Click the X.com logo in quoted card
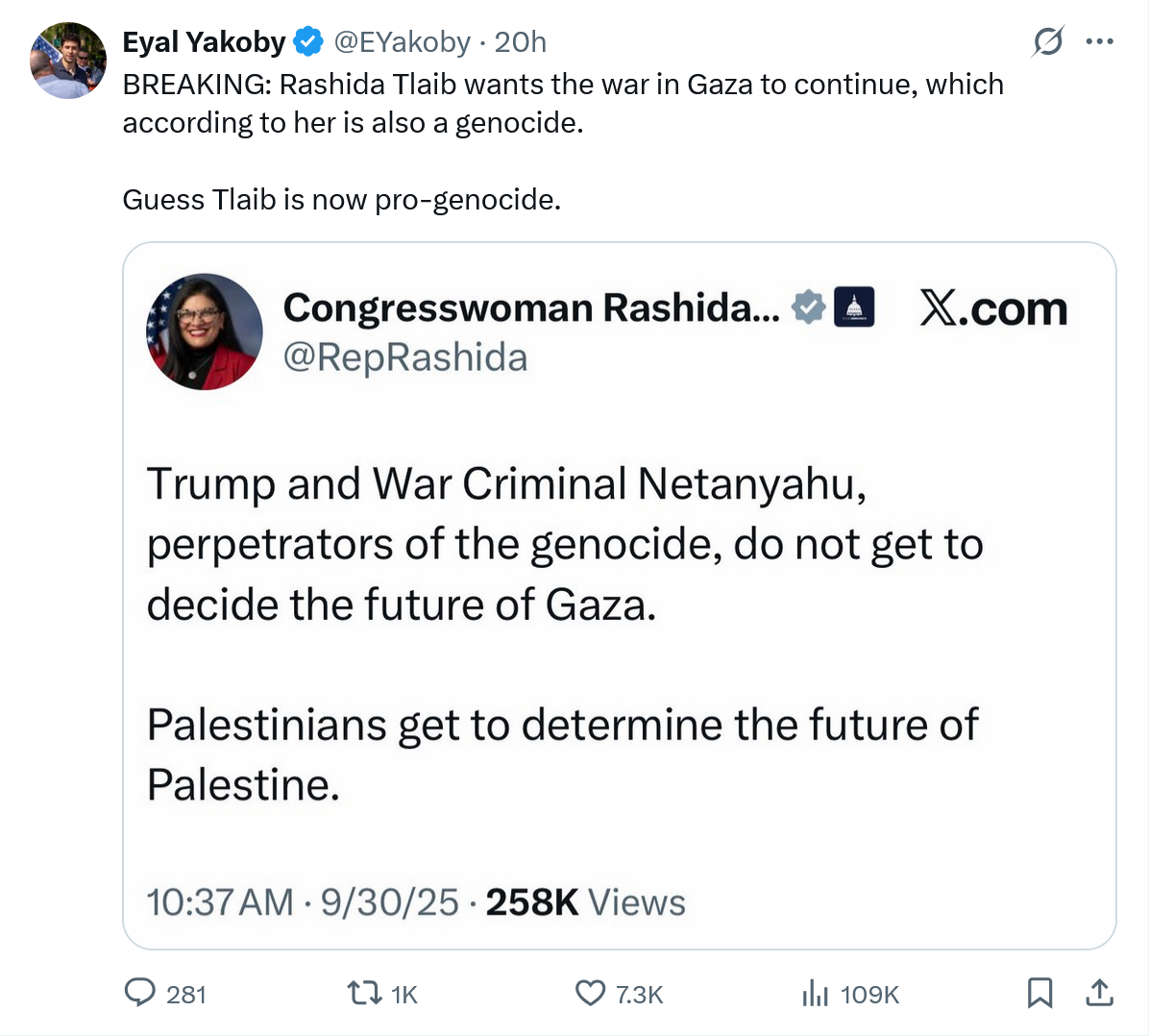 [x=993, y=308]
